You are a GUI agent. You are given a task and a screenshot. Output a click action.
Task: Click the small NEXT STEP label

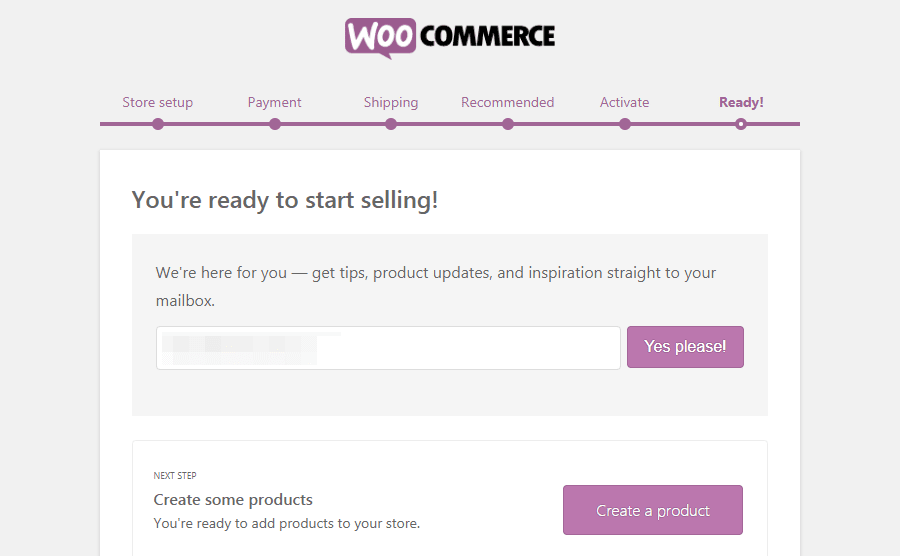[x=175, y=476]
